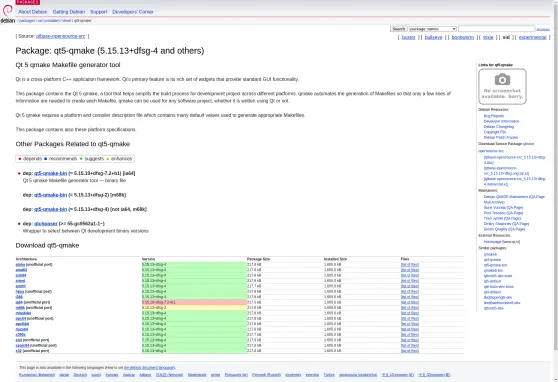Open the amd64 architecture download link
The height and width of the screenshot is (382, 558).
click(x=21, y=270)
